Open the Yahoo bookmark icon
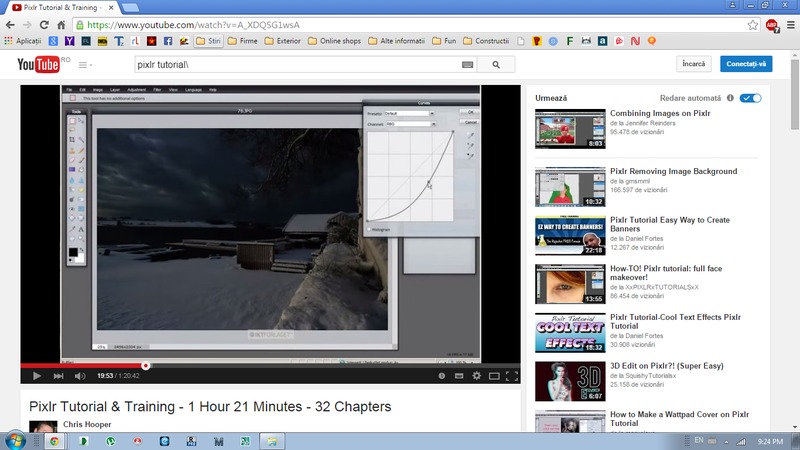This screenshot has height=450, width=800. point(69,41)
